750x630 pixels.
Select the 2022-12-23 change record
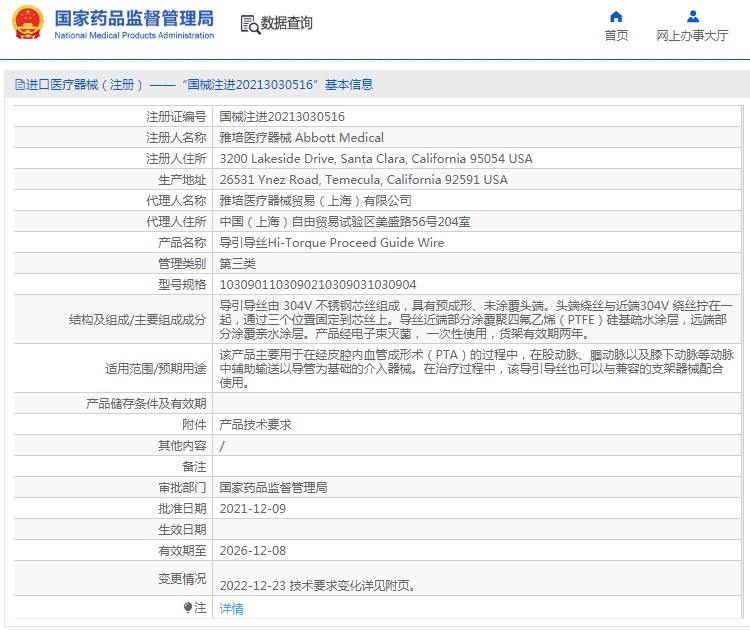[x=317, y=586]
